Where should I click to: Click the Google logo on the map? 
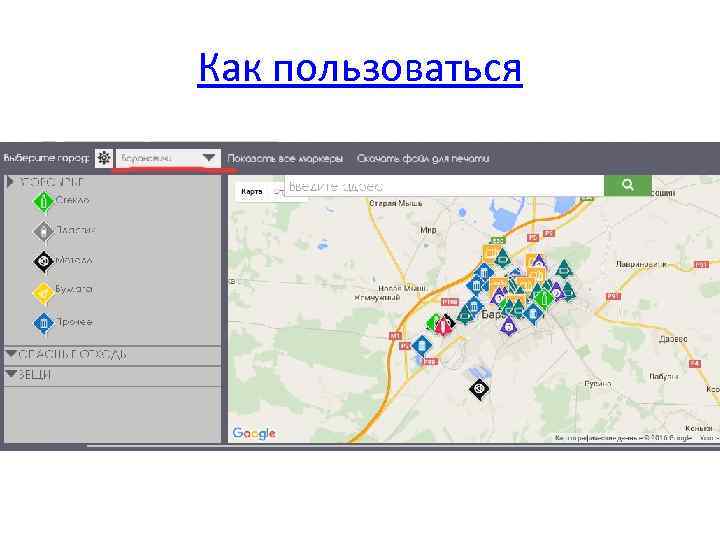254,433
